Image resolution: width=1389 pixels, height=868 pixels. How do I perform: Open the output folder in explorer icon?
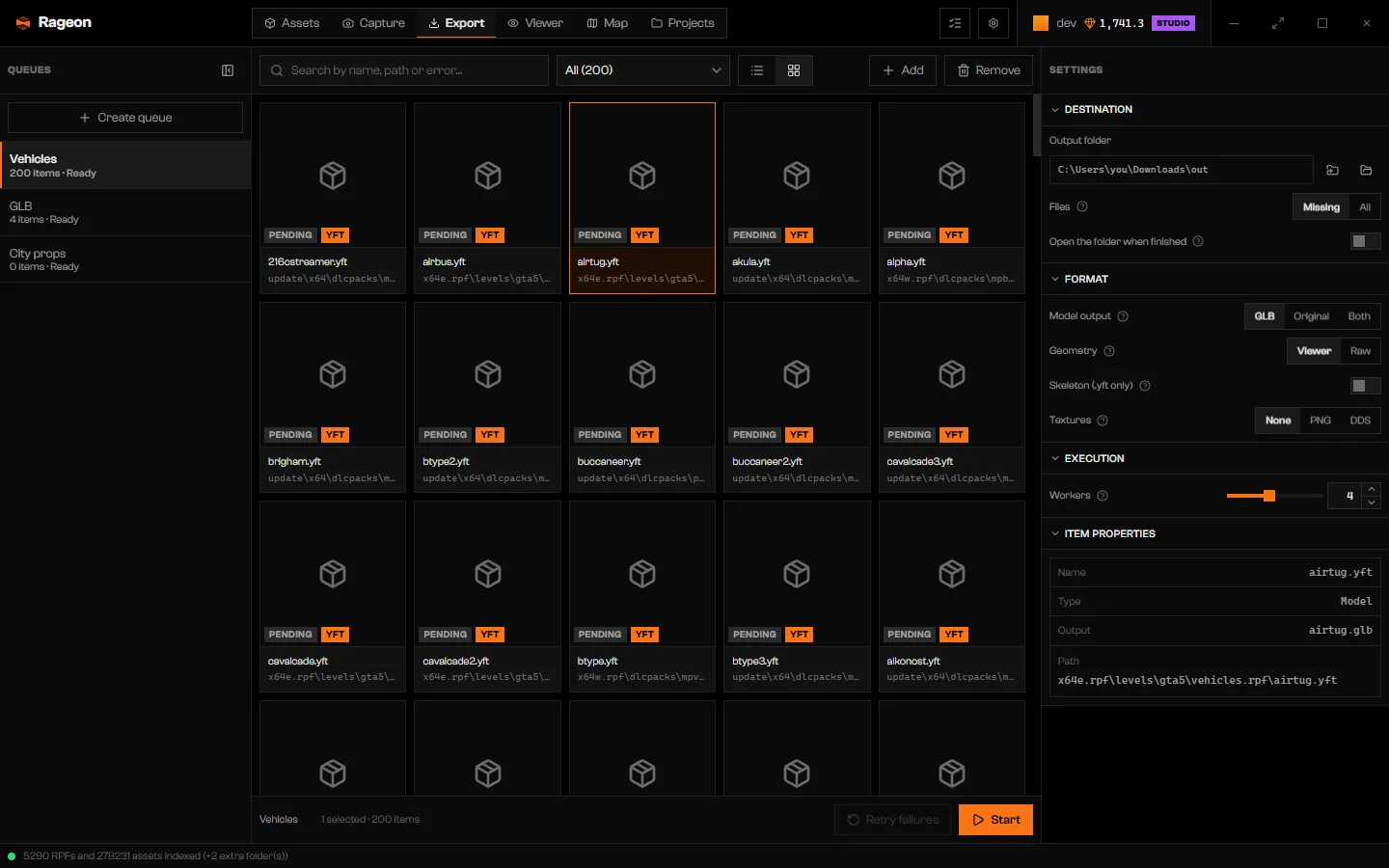[1366, 170]
